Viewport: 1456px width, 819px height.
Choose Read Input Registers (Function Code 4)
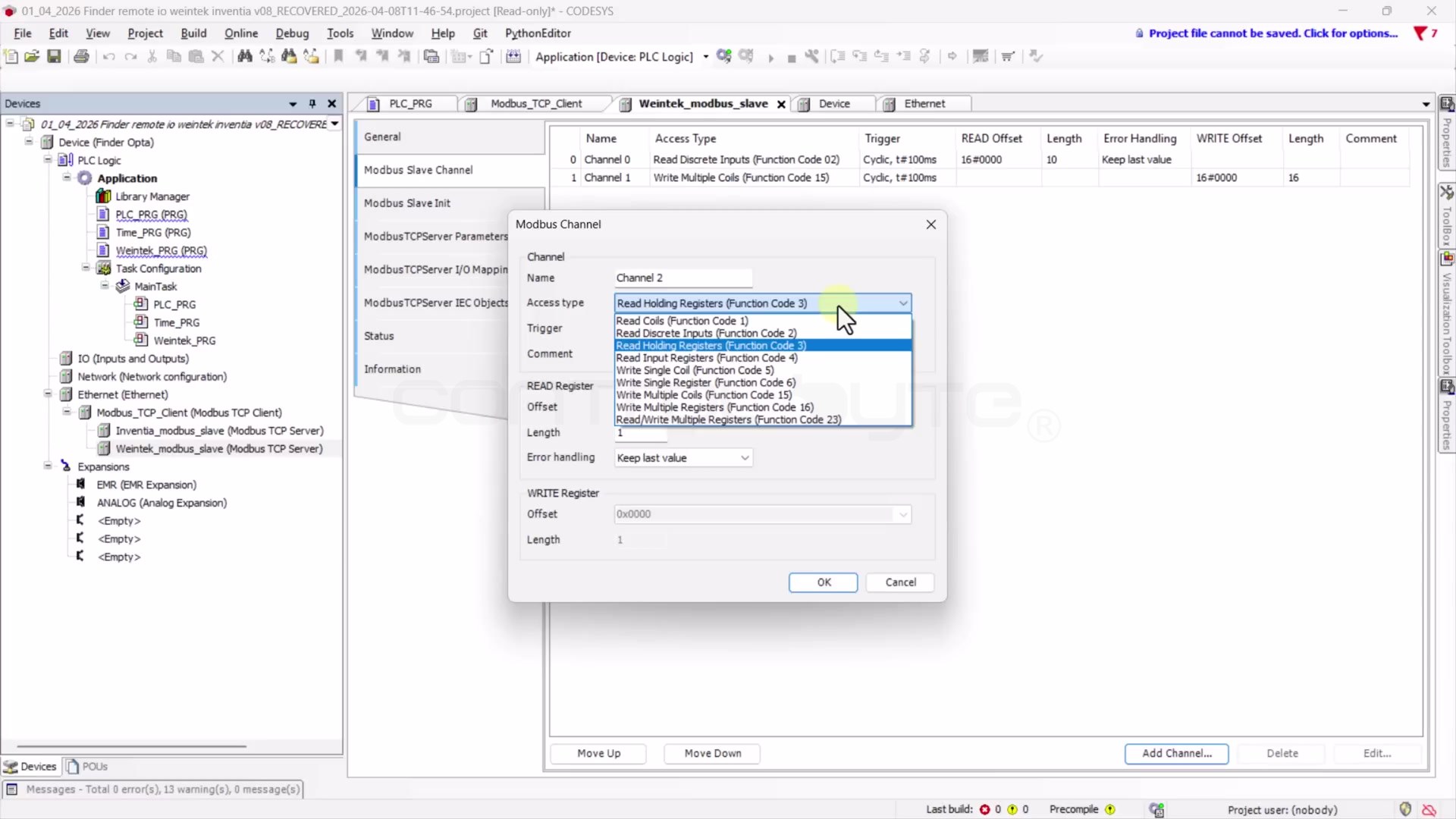pos(707,358)
